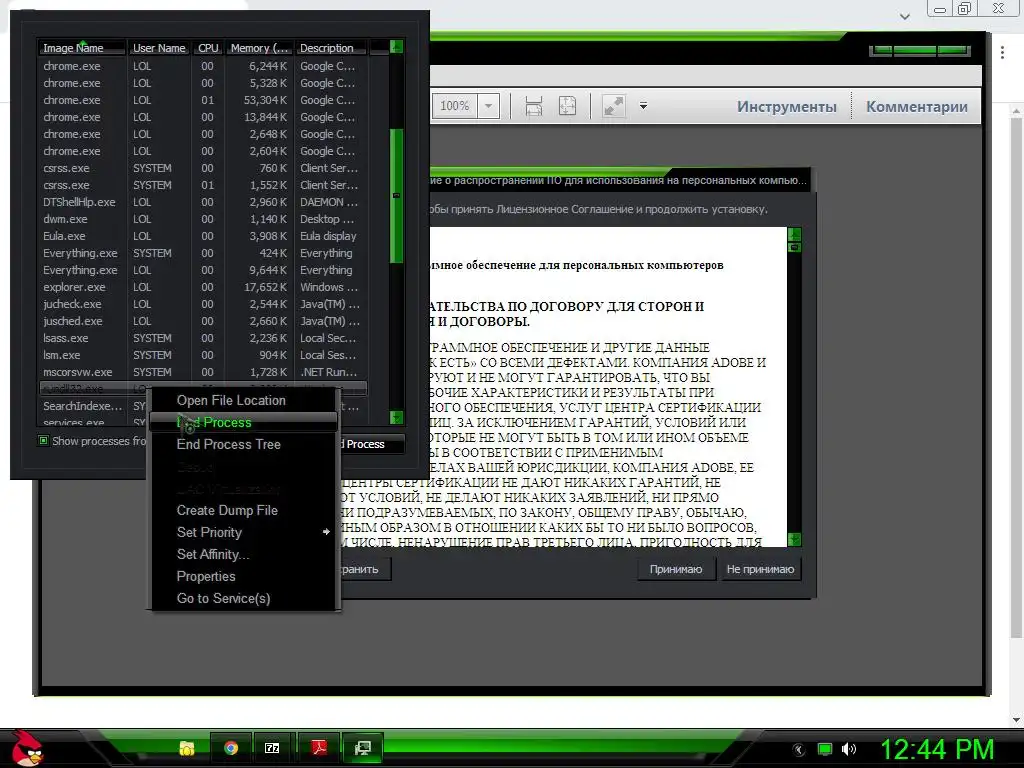Image resolution: width=1024 pixels, height=768 pixels.
Task: Click the read mode expand icon in toolbar
Action: pyautogui.click(x=613, y=106)
